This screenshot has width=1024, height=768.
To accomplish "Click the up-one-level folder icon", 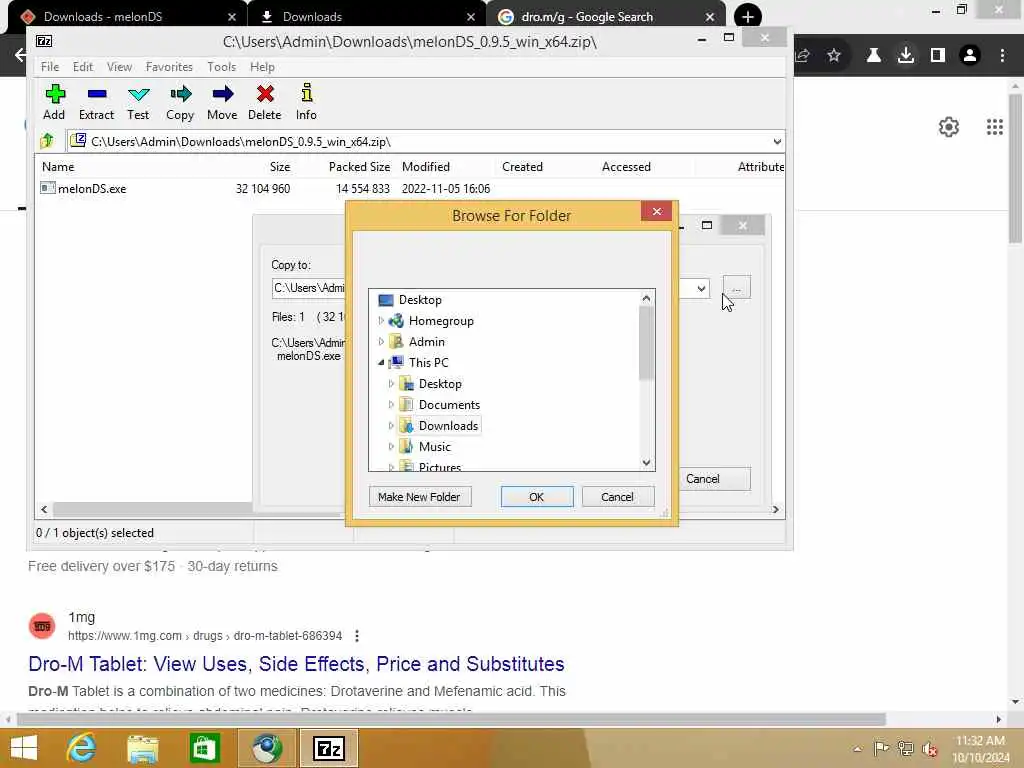I will pos(47,141).
